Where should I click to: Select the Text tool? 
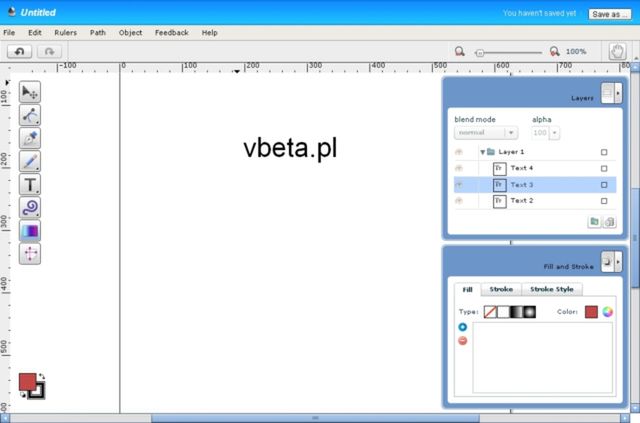[x=30, y=184]
